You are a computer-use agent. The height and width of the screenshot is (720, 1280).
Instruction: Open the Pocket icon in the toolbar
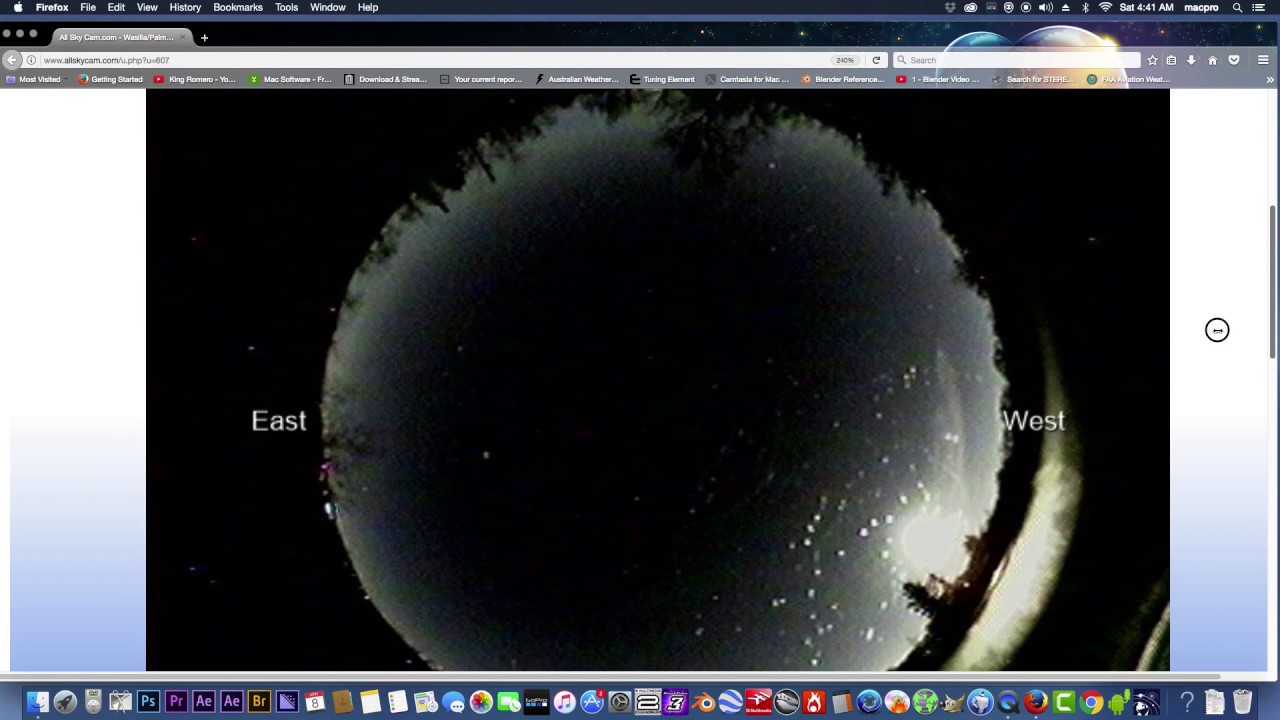(x=1234, y=60)
